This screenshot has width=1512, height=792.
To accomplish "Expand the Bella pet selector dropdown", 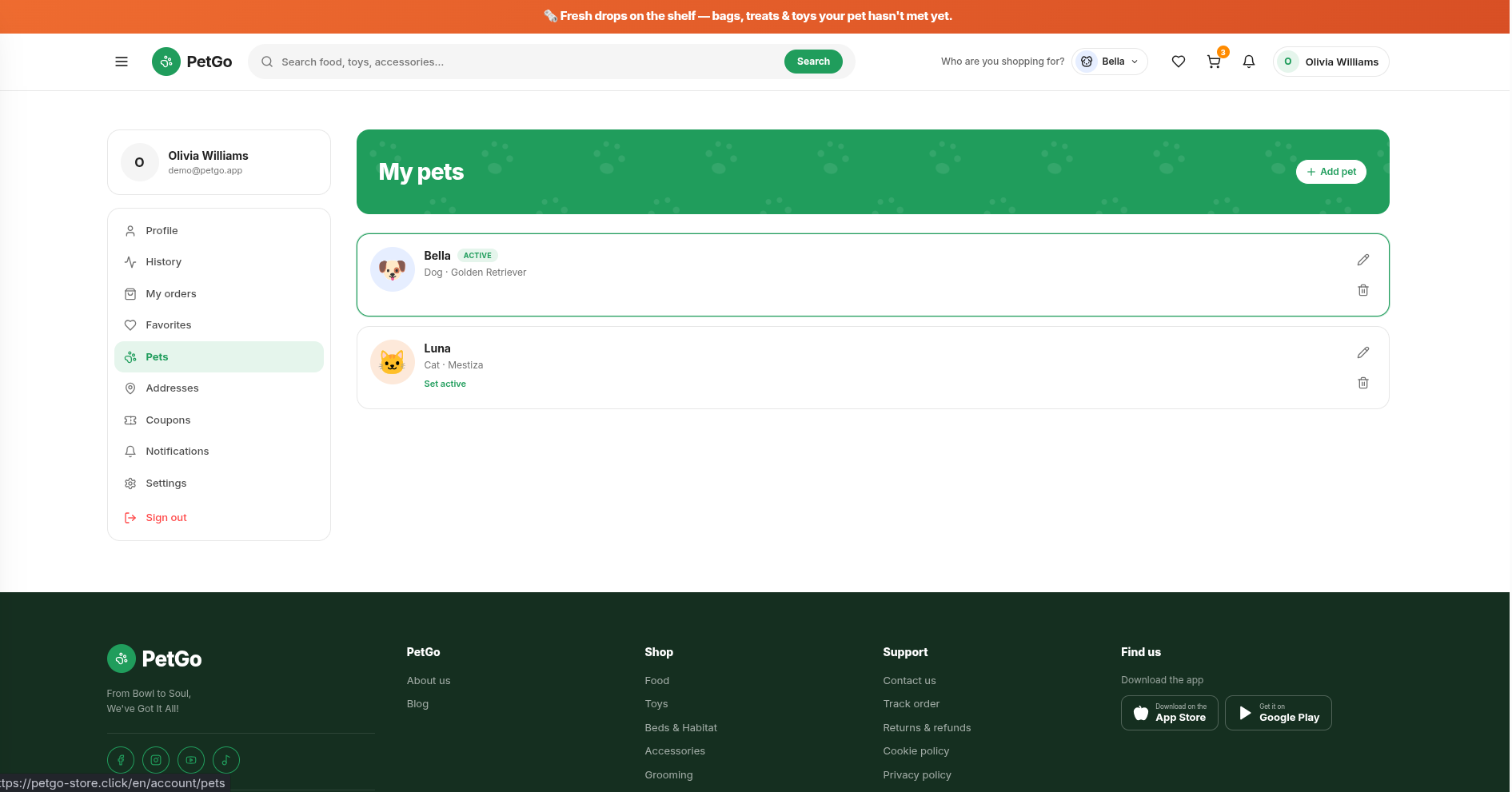I will [x=1110, y=62].
